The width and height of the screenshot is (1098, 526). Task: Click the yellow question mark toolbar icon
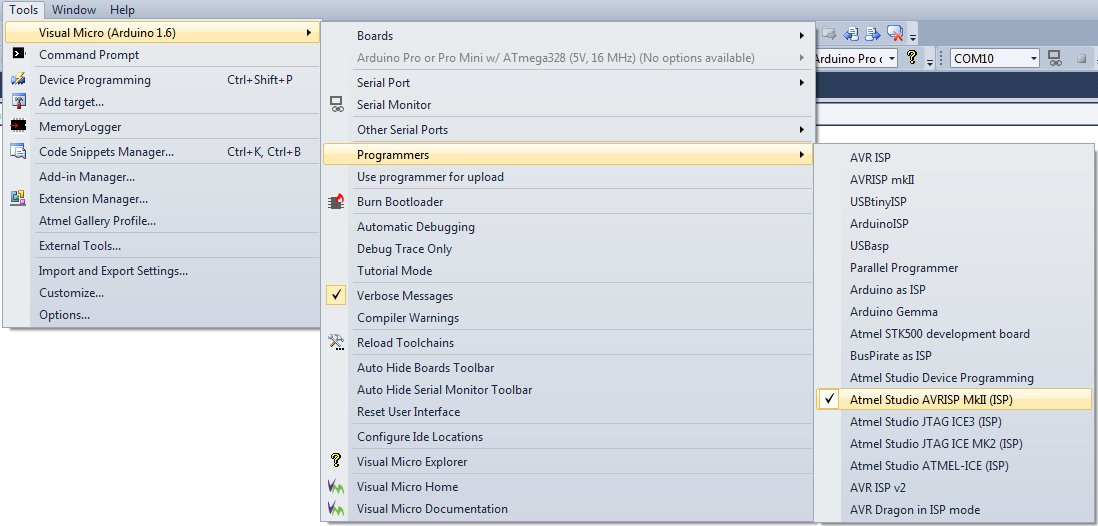point(912,58)
